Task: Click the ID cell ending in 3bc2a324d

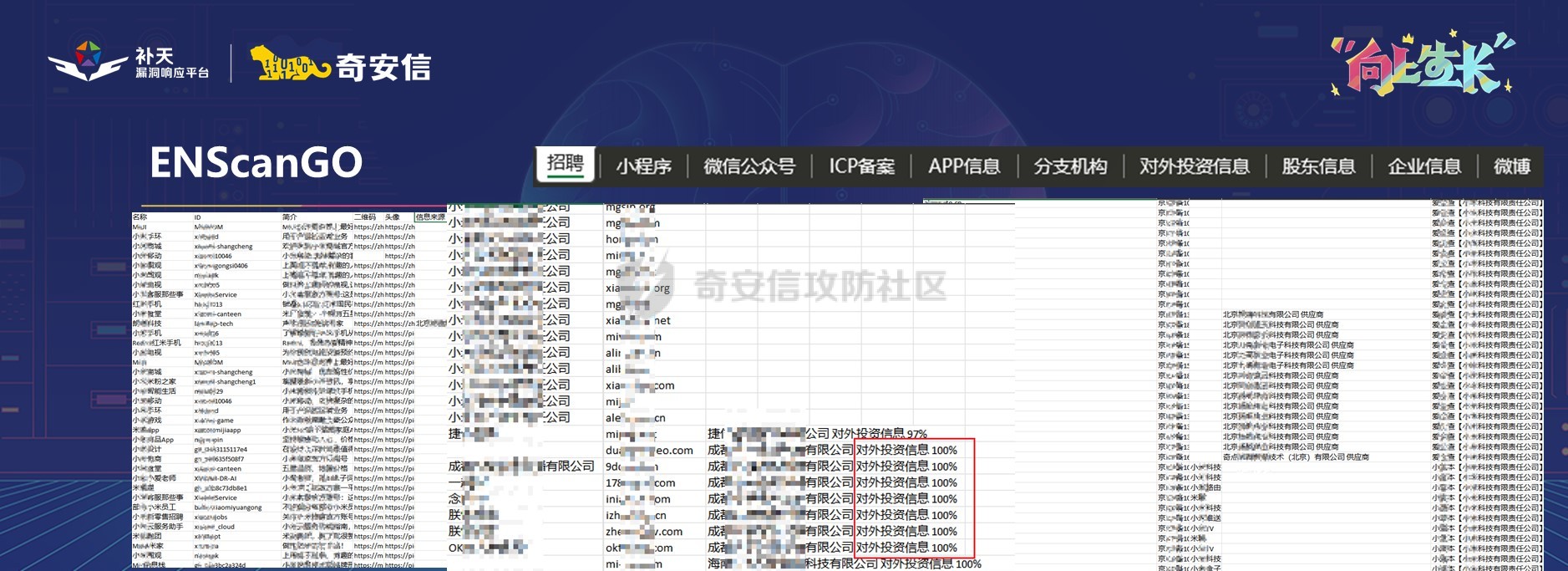Action: 221,565
